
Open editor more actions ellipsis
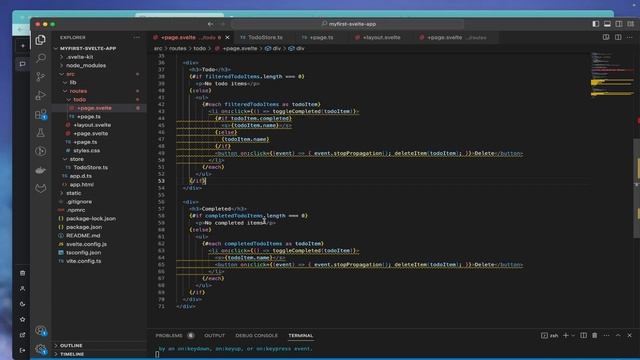pyautogui.click(x=629, y=37)
